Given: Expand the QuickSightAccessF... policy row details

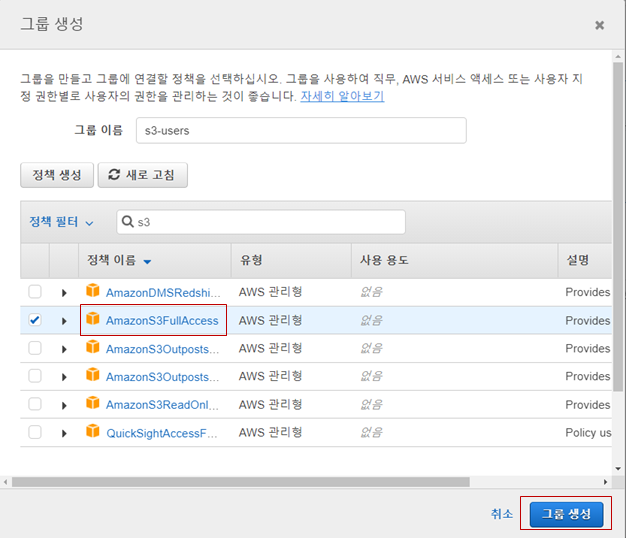Looking at the screenshot, I should pyautogui.click(x=64, y=433).
